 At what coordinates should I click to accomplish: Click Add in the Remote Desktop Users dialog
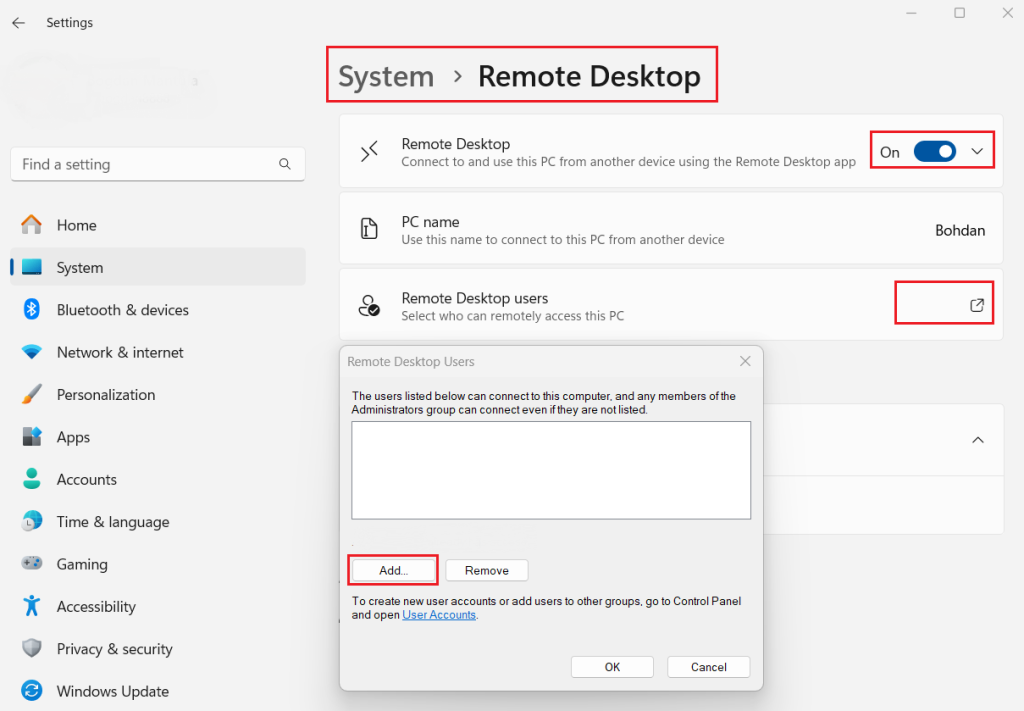point(392,570)
